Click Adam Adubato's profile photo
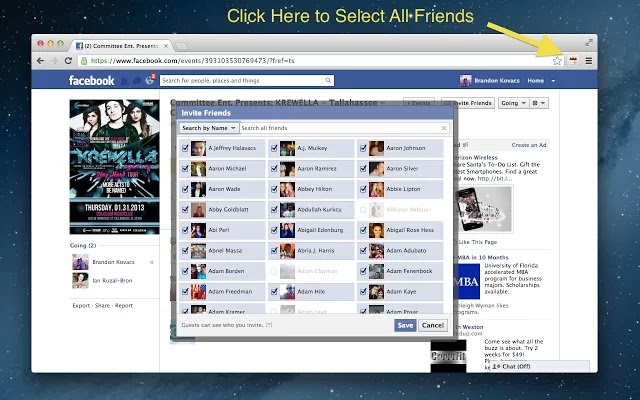 376,251
